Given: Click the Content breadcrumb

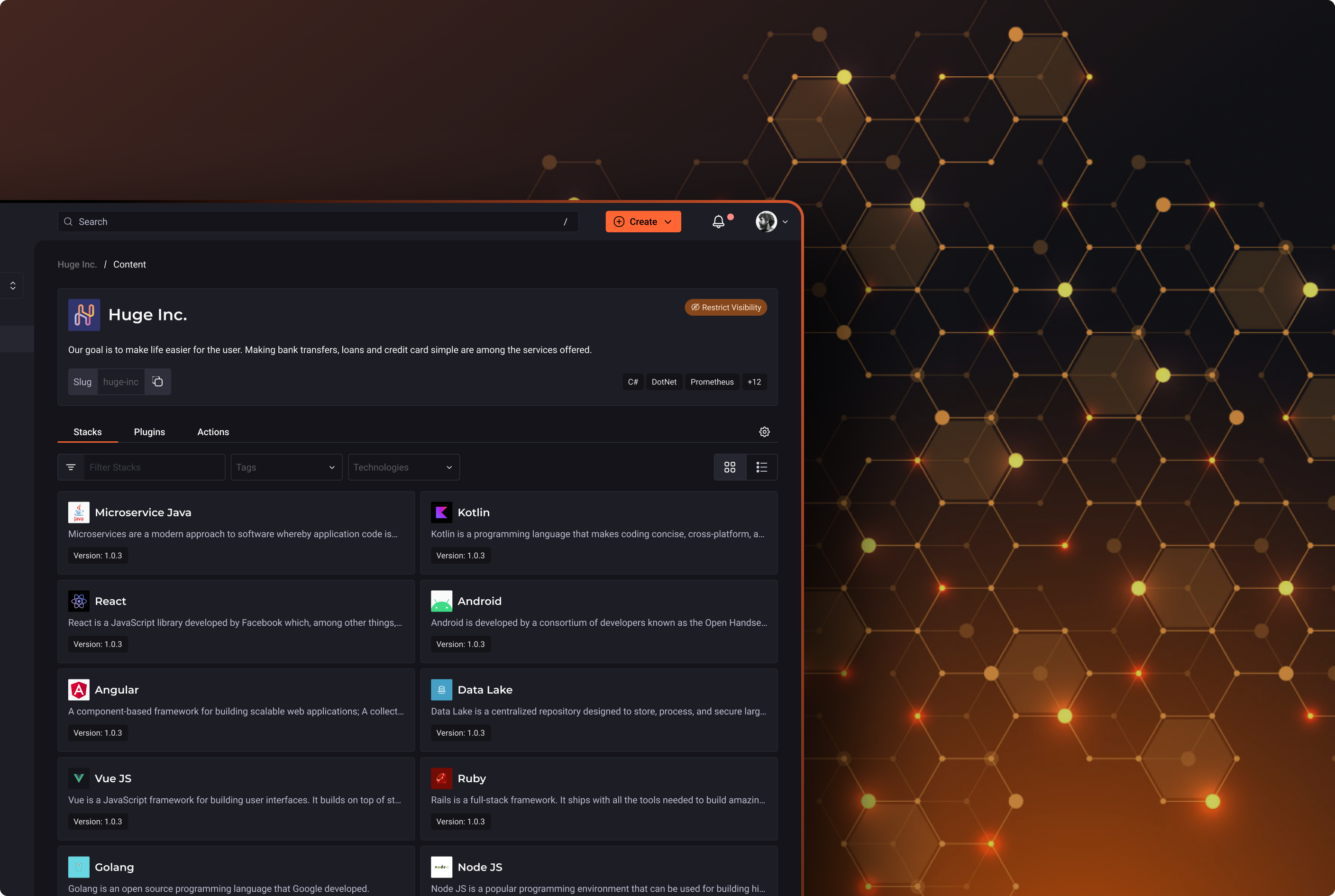Looking at the screenshot, I should (x=129, y=265).
